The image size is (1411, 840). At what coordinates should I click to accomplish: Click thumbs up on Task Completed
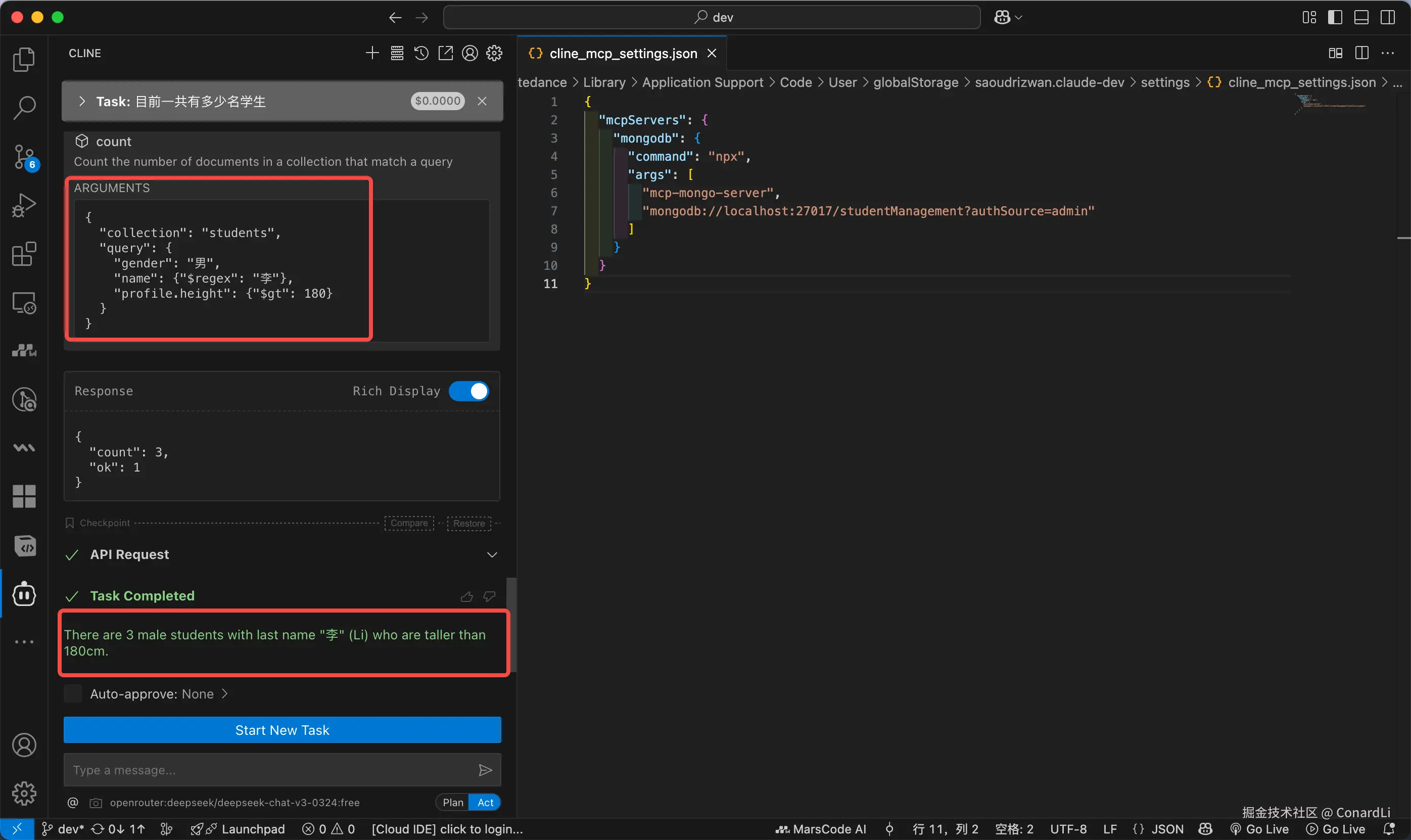(467, 596)
